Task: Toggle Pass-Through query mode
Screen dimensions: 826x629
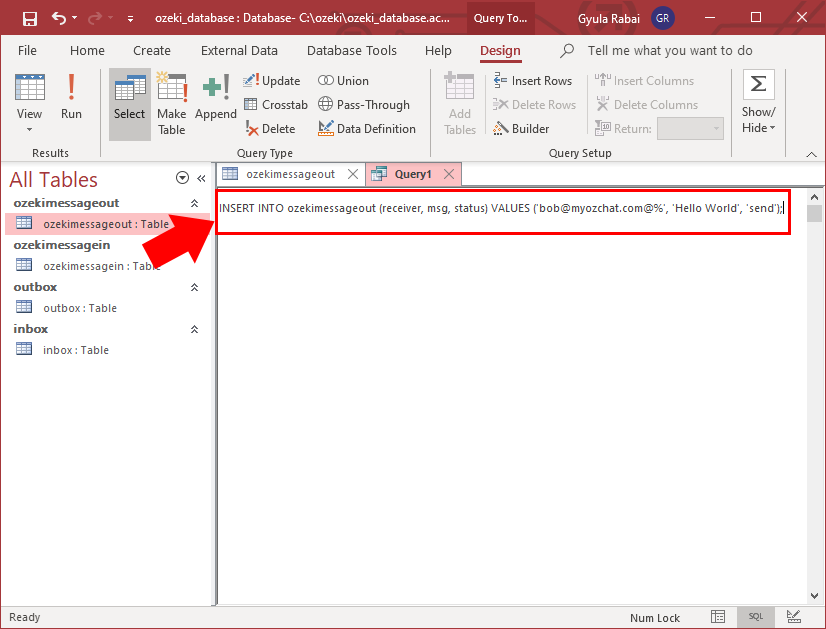Action: pyautogui.click(x=367, y=104)
